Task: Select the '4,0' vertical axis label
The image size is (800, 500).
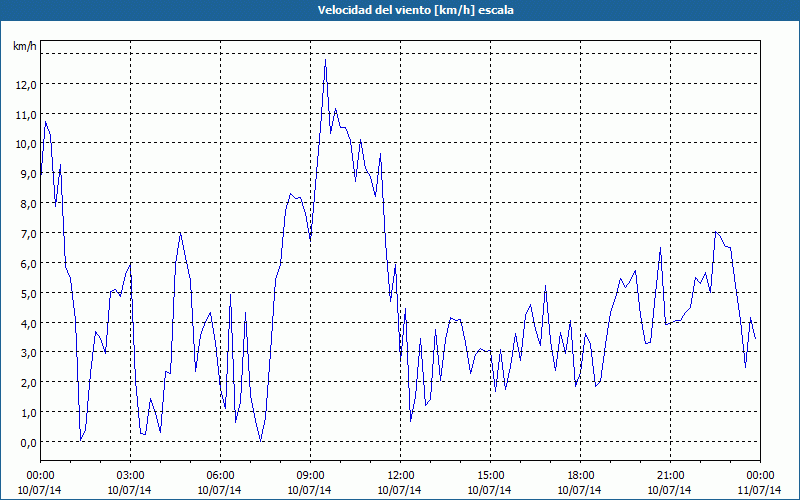Action: pyautogui.click(x=29, y=323)
